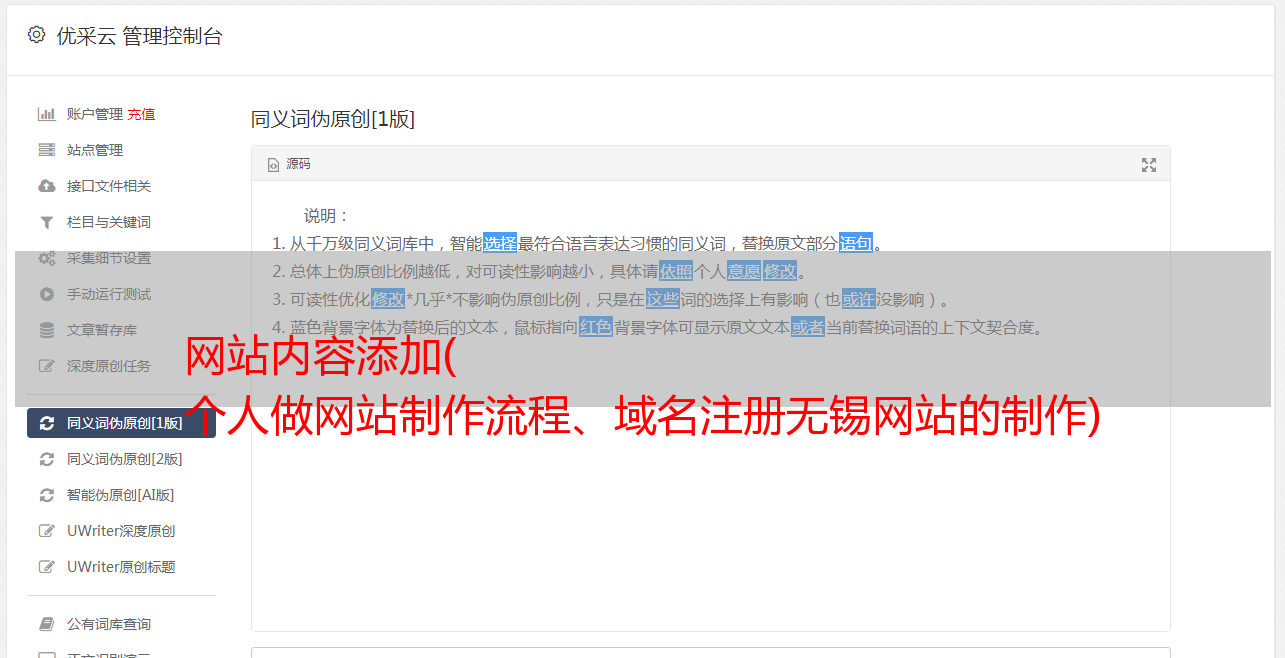Click the book icon for 公有词库查询

[47, 624]
